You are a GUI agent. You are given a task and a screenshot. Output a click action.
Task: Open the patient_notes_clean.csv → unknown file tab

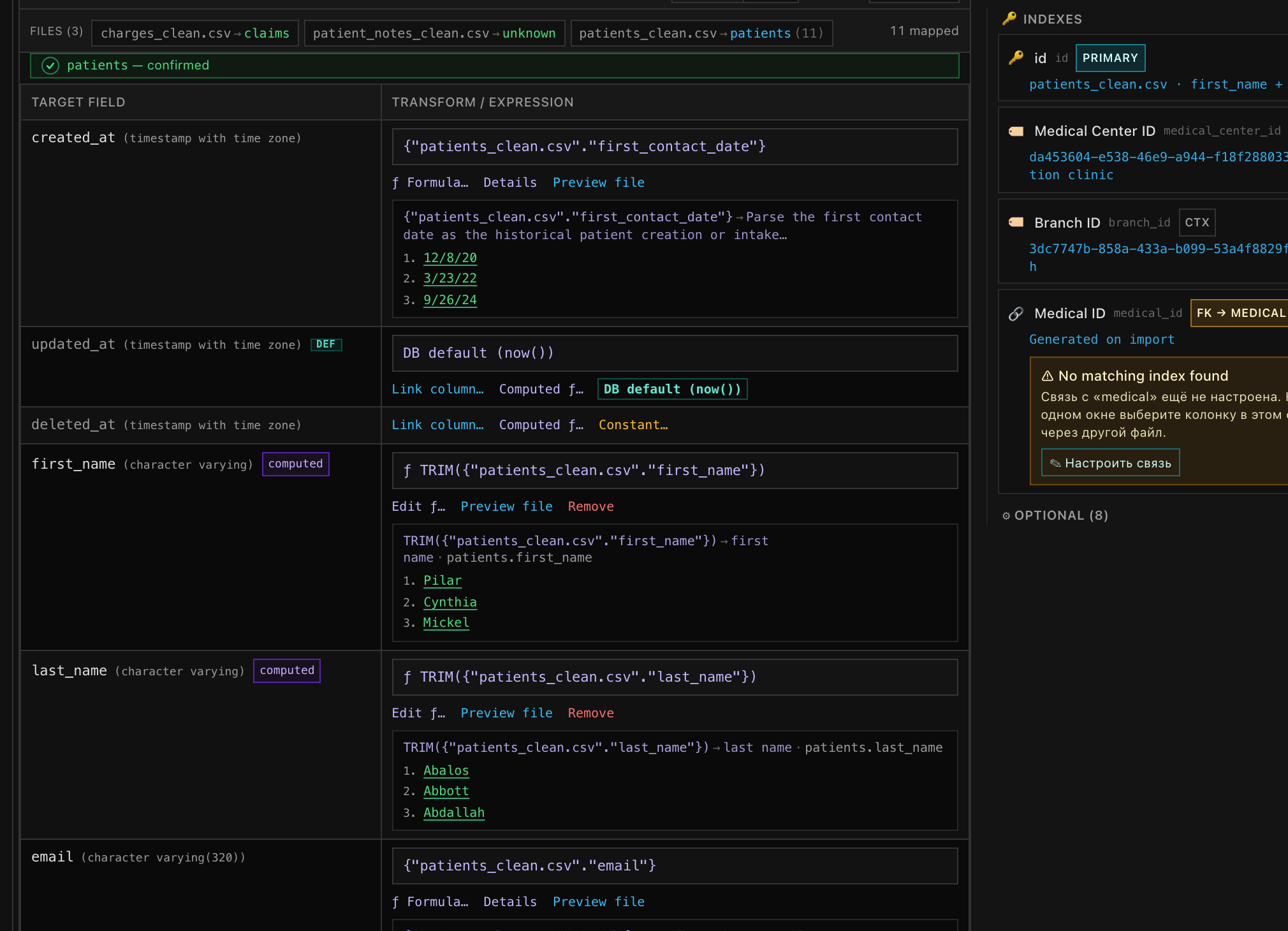click(434, 33)
